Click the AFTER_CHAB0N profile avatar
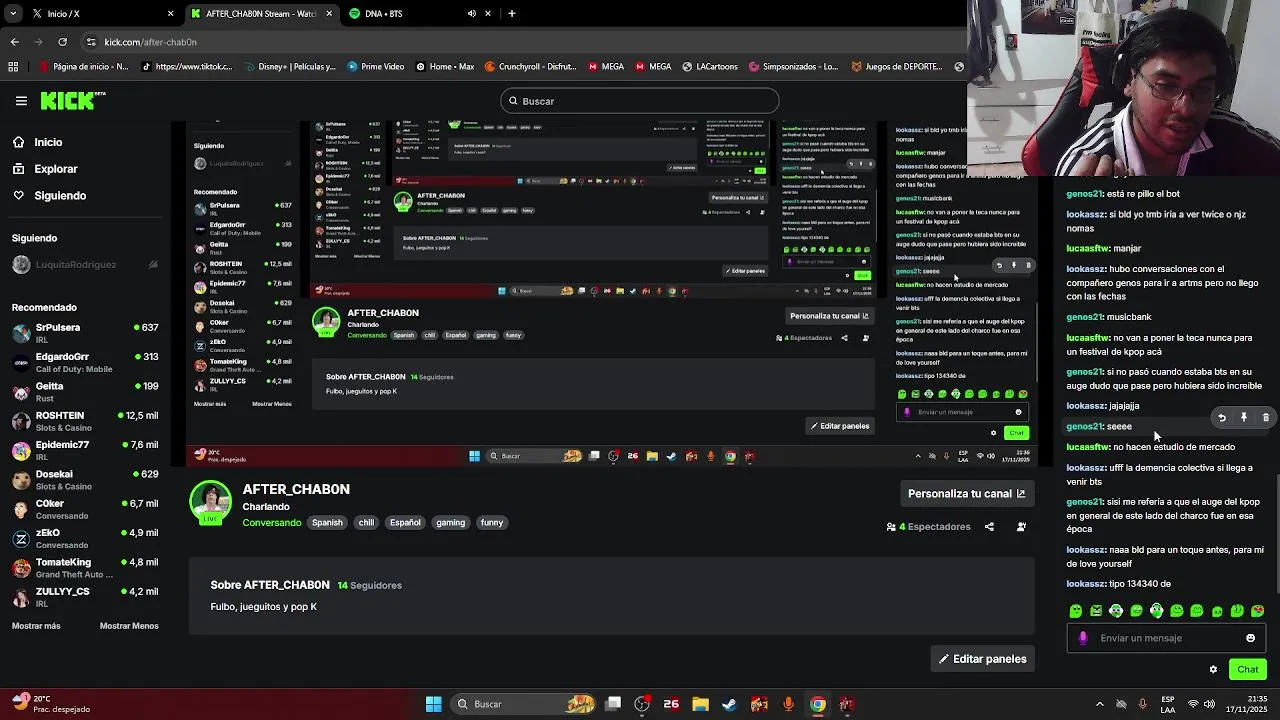Screen dimensions: 1280x720 [x=210, y=502]
